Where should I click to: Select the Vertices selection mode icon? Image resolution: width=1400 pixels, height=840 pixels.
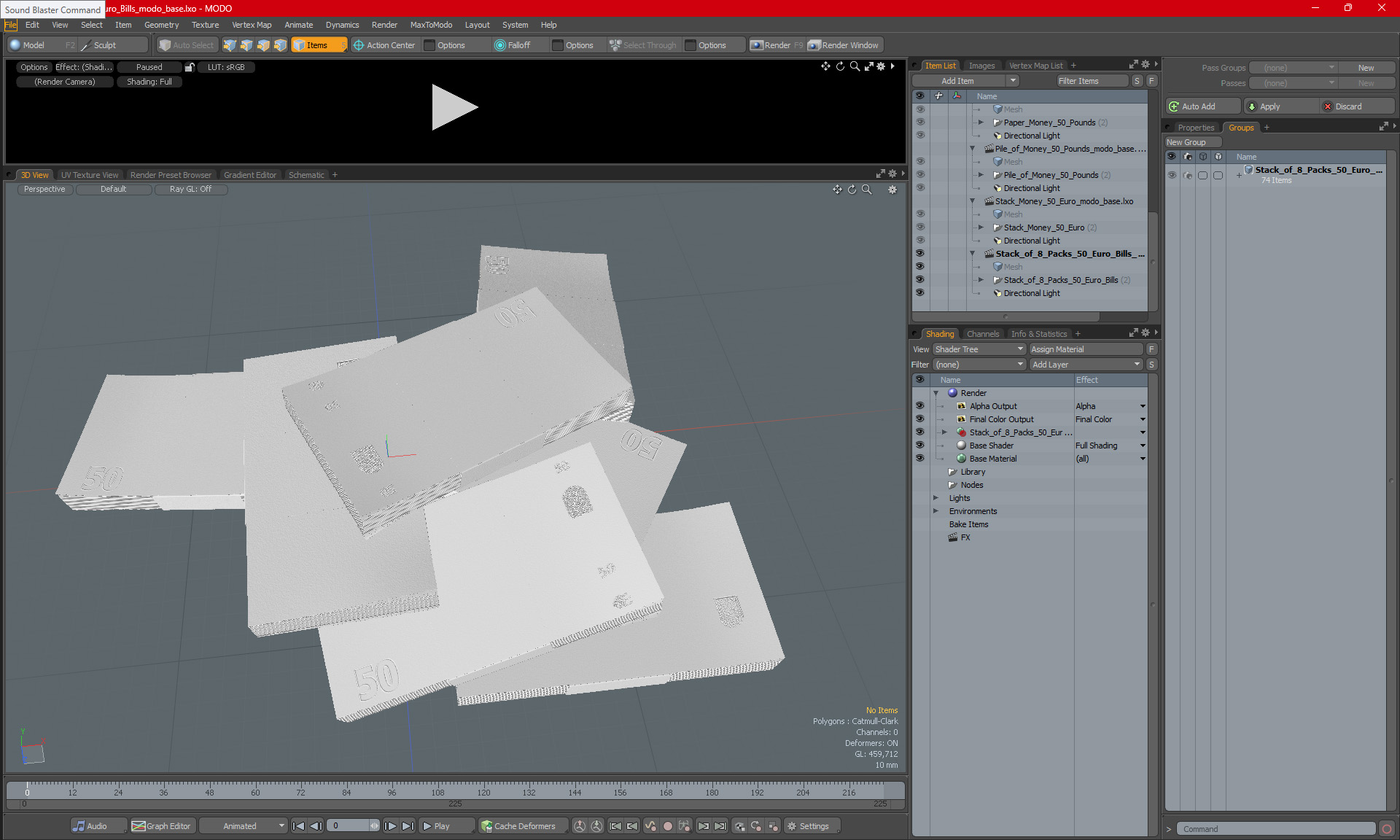[x=230, y=45]
